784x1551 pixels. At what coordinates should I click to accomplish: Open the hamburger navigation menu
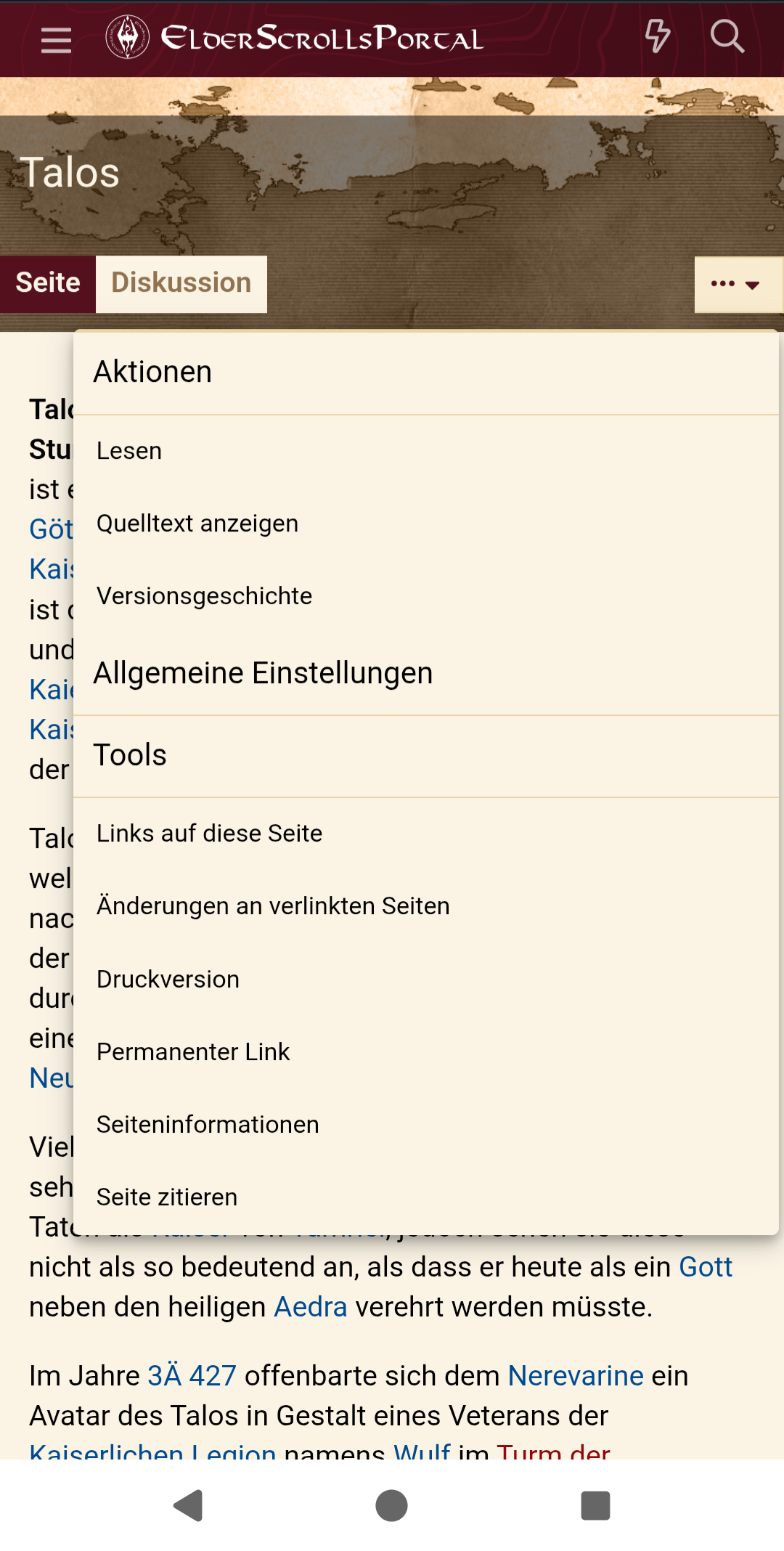(55, 40)
